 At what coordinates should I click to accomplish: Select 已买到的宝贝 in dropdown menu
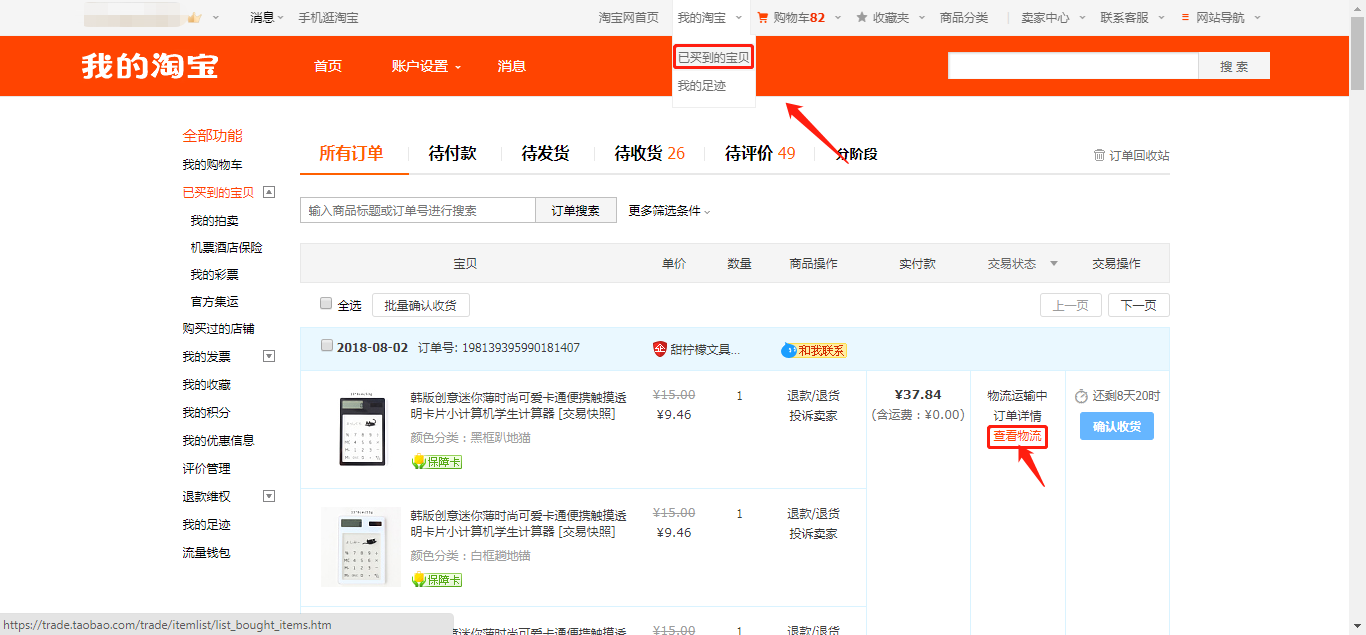click(713, 58)
